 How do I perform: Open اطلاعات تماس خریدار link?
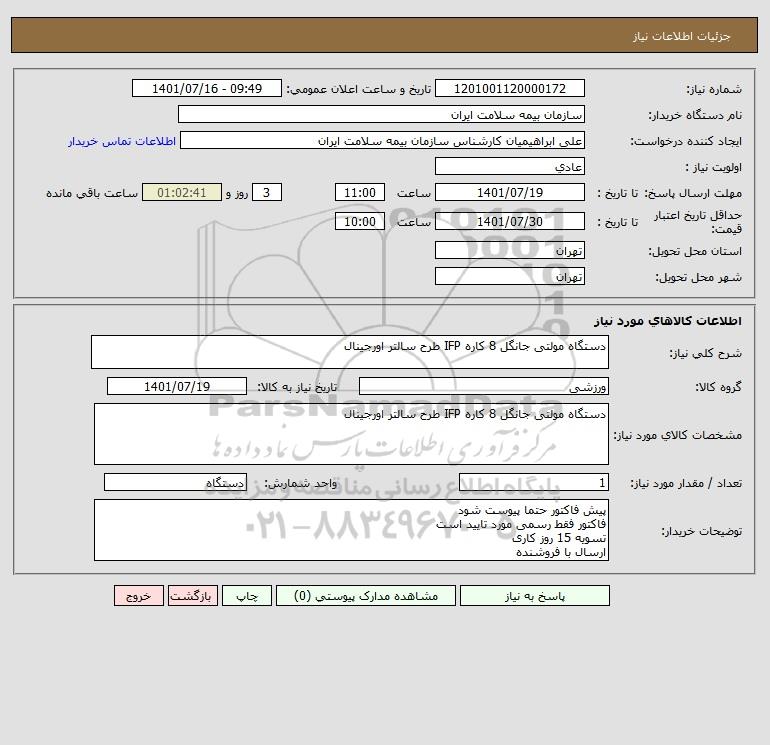pyautogui.click(x=122, y=141)
